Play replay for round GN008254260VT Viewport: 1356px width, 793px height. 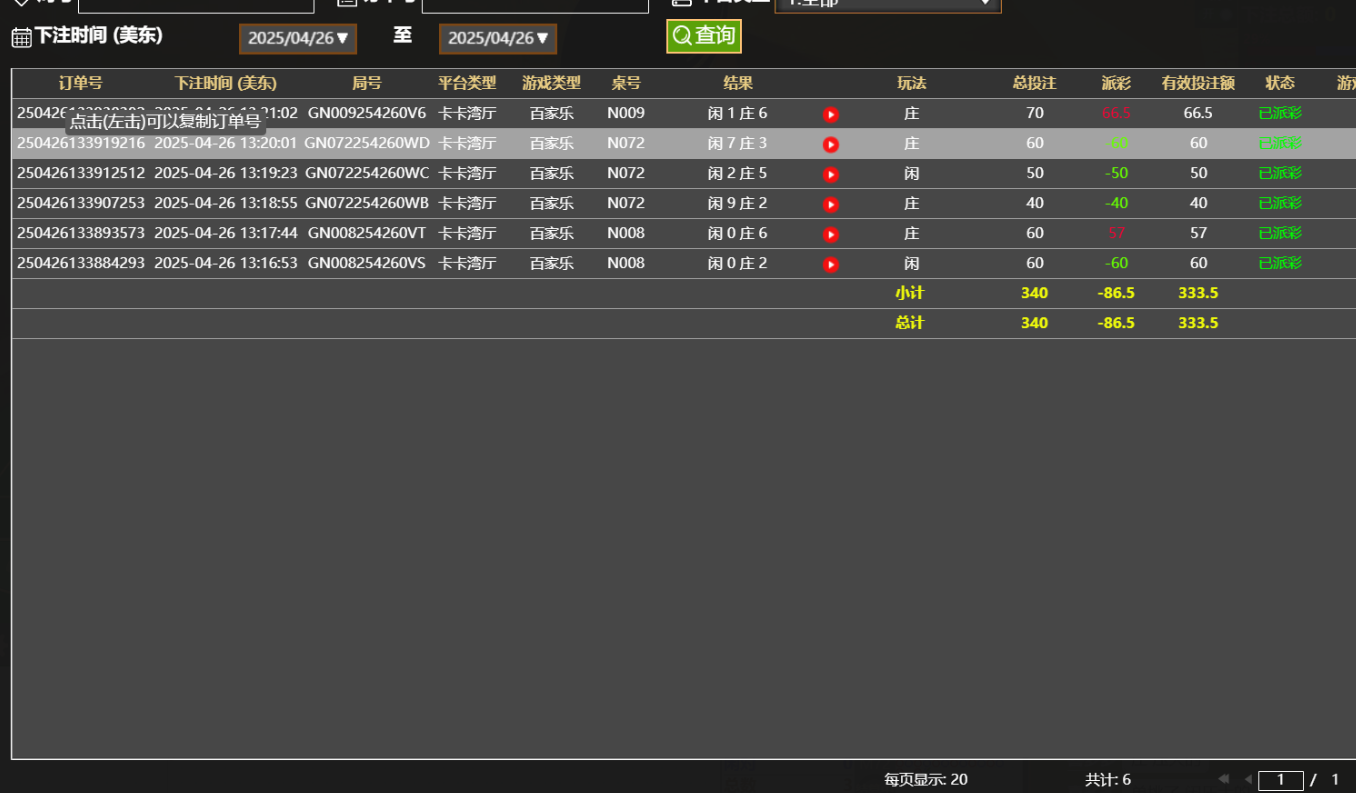click(x=830, y=235)
